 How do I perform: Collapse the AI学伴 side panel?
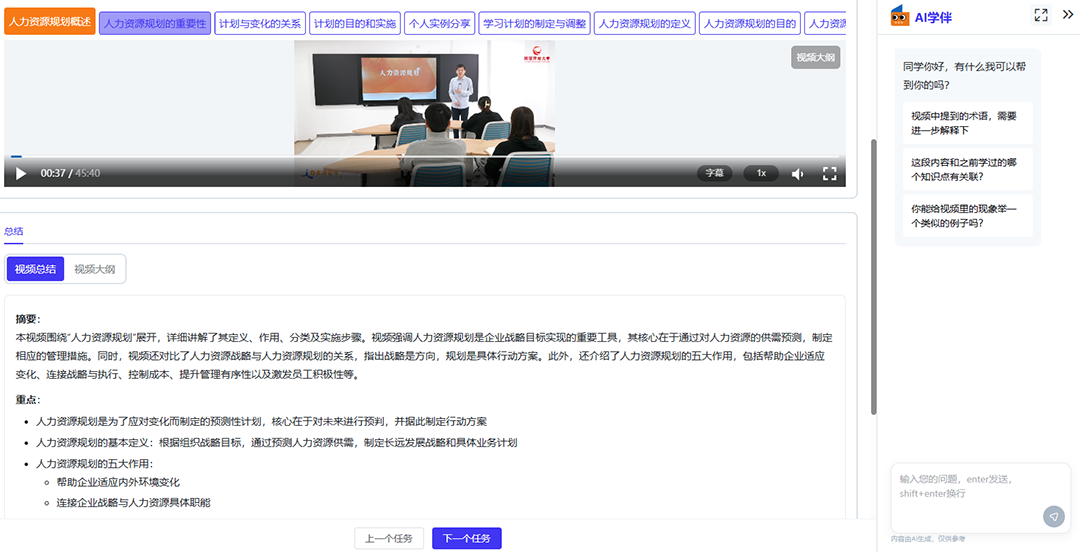pyautogui.click(x=1068, y=14)
